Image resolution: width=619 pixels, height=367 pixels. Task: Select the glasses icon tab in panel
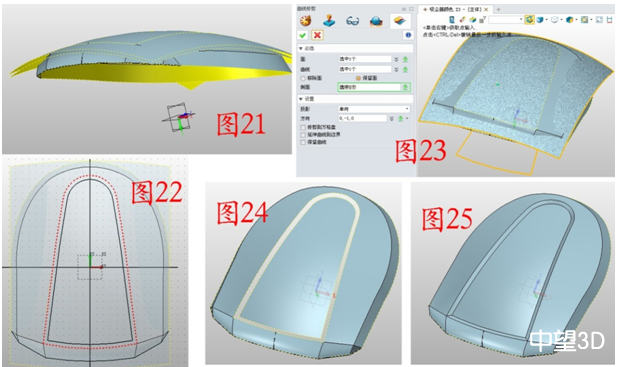pos(353,21)
